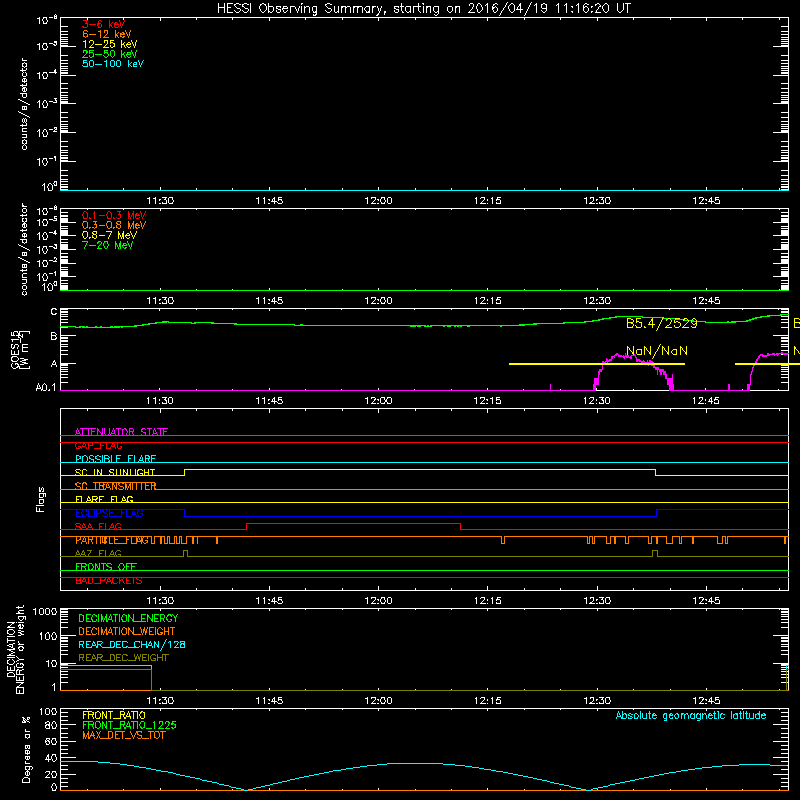Image resolution: width=800 pixels, height=800 pixels.
Task: Click 11:45 tick label under the GOES panel
Action: point(269,401)
